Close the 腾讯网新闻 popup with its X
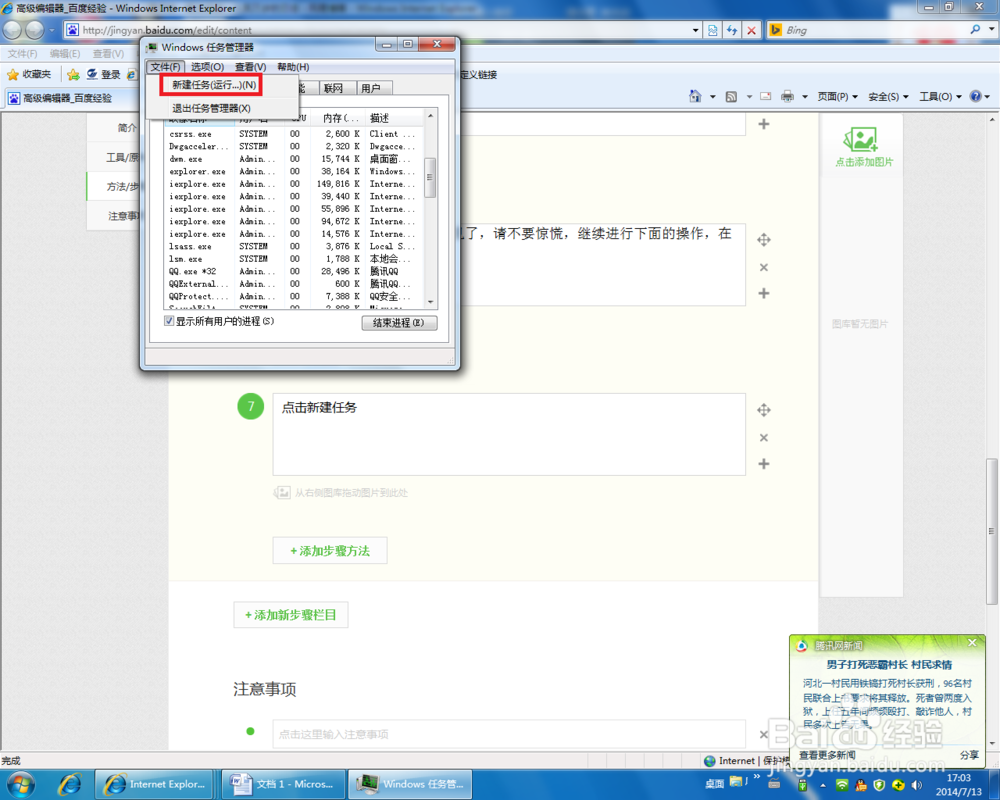The height and width of the screenshot is (800, 1000). pos(972,643)
